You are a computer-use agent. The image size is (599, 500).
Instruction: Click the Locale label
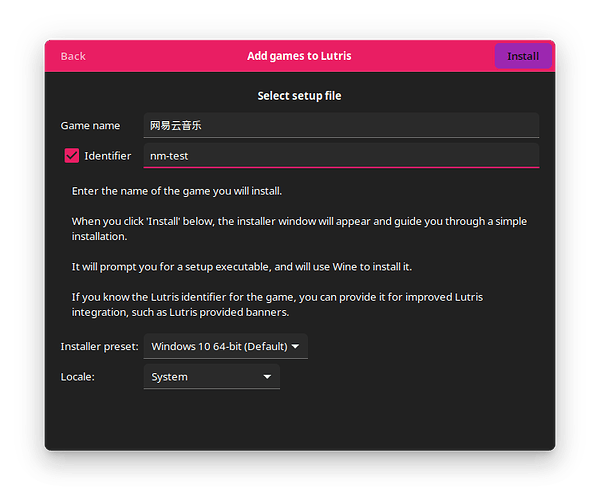click(x=78, y=377)
